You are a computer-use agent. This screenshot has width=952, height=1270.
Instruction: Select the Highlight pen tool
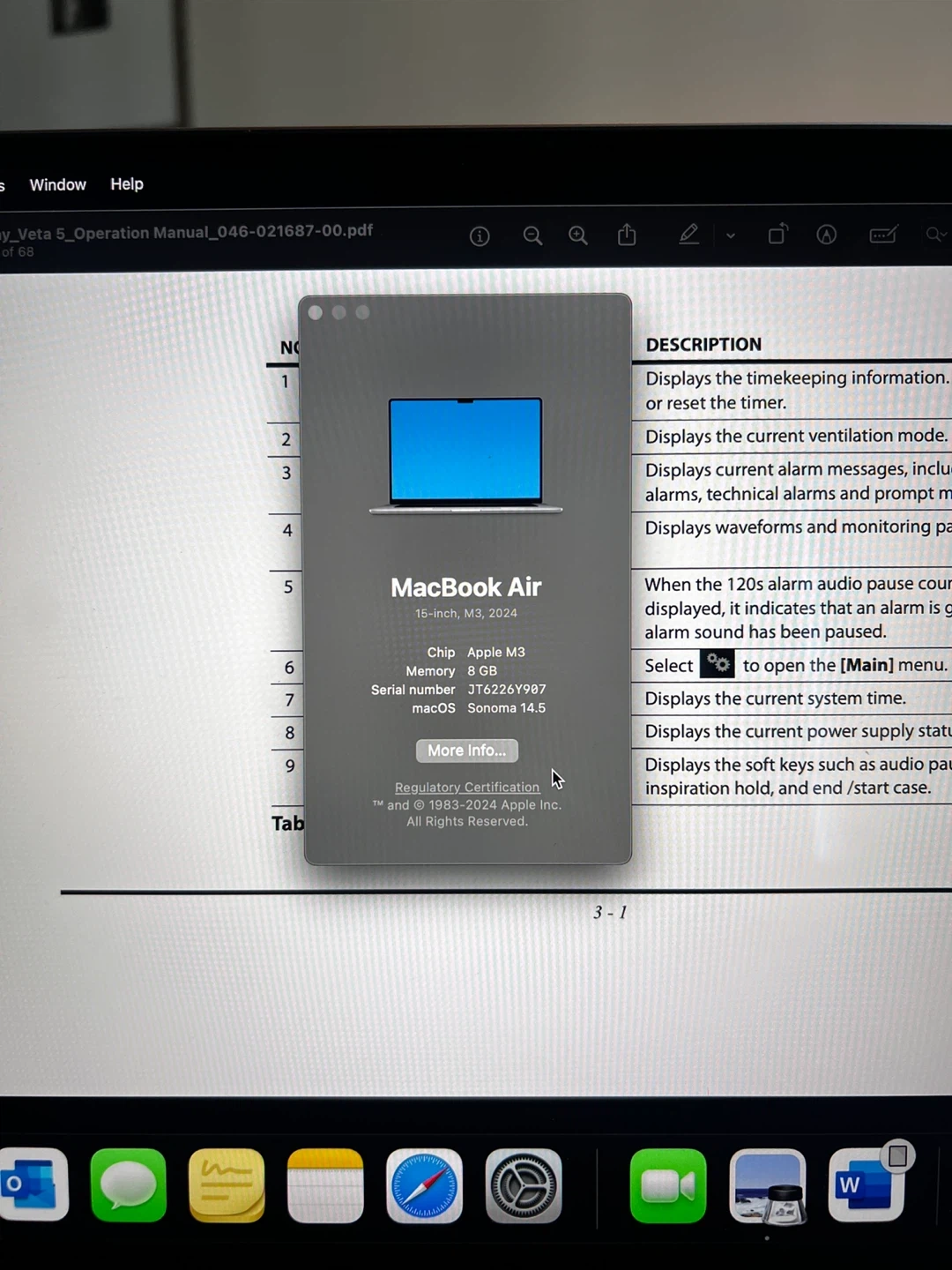click(x=688, y=235)
